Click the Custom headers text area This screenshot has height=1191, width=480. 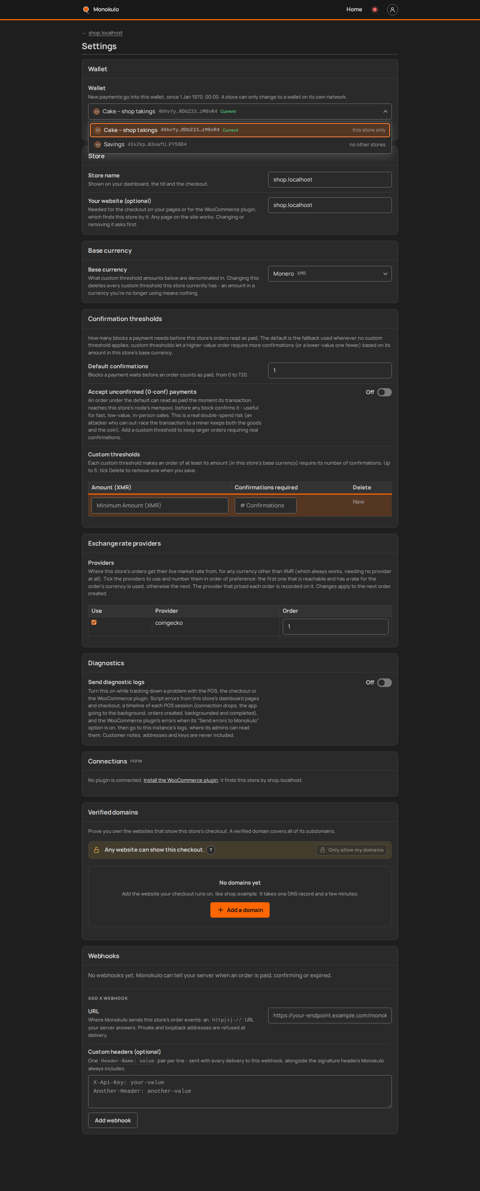(240, 1091)
